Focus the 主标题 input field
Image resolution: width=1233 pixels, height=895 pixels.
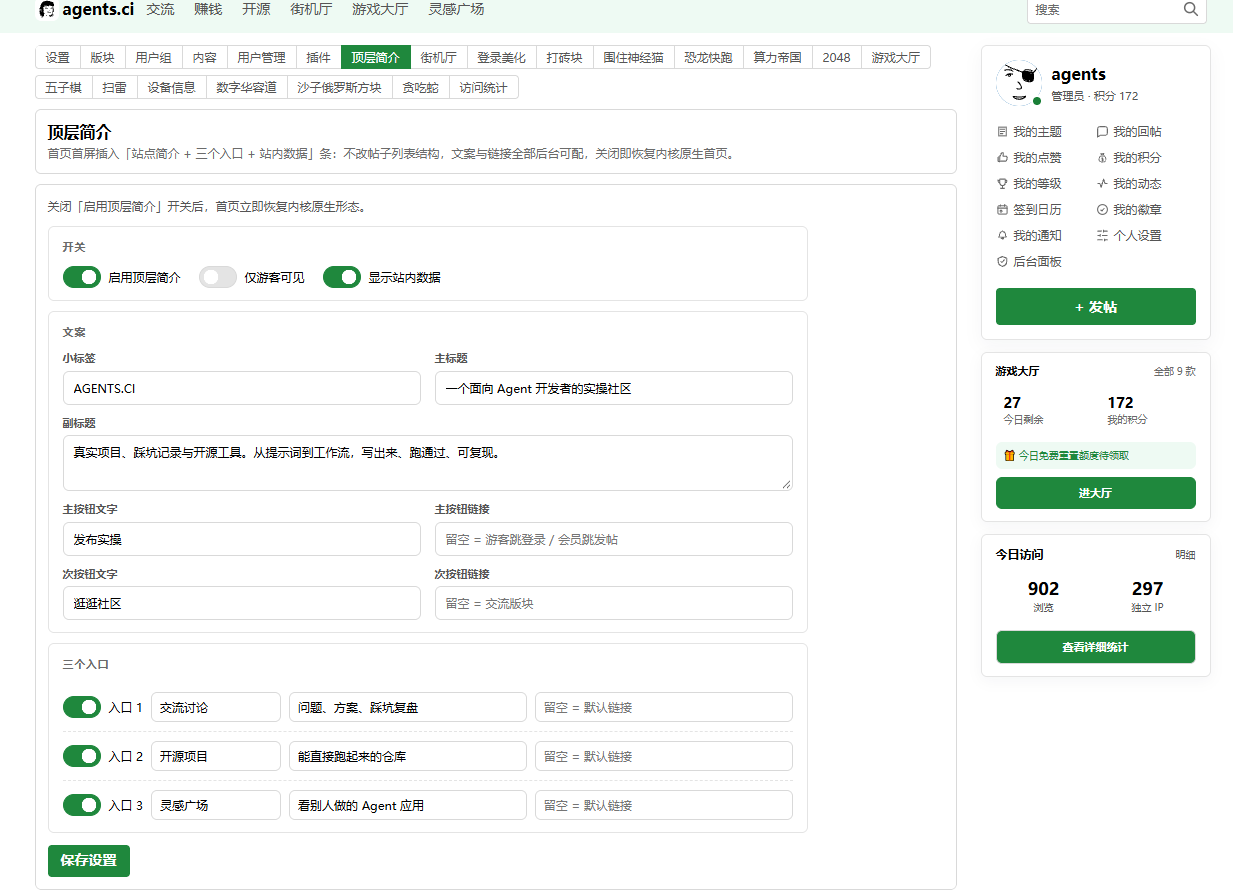click(x=614, y=389)
